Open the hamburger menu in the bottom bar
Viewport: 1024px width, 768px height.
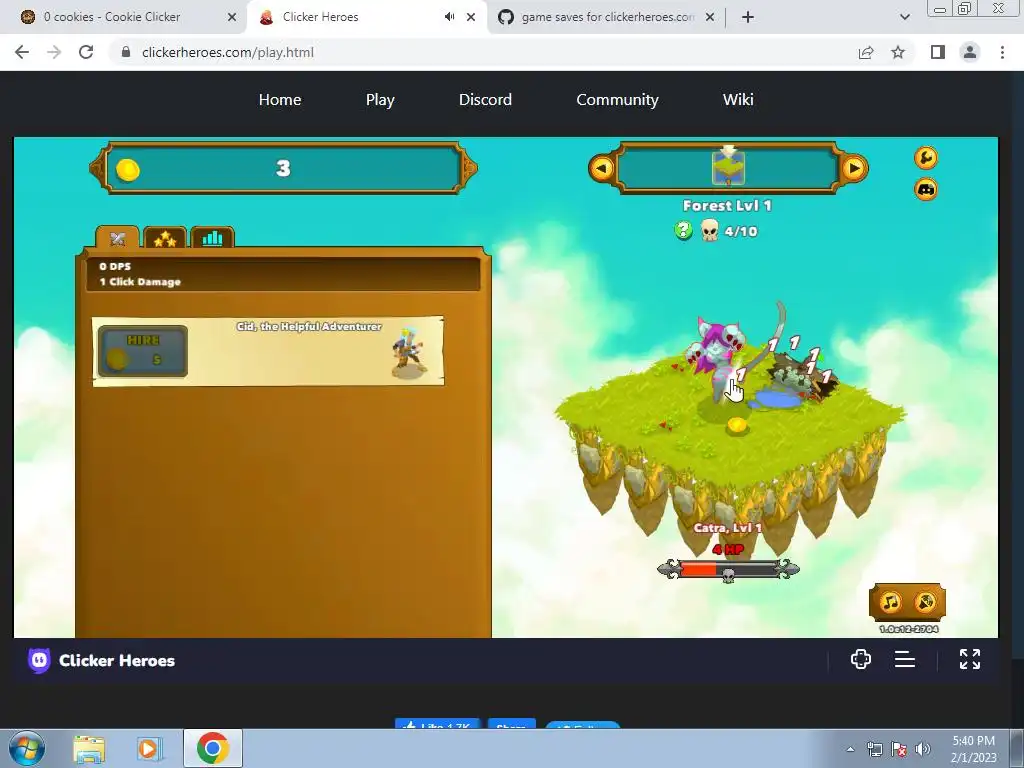(x=904, y=660)
